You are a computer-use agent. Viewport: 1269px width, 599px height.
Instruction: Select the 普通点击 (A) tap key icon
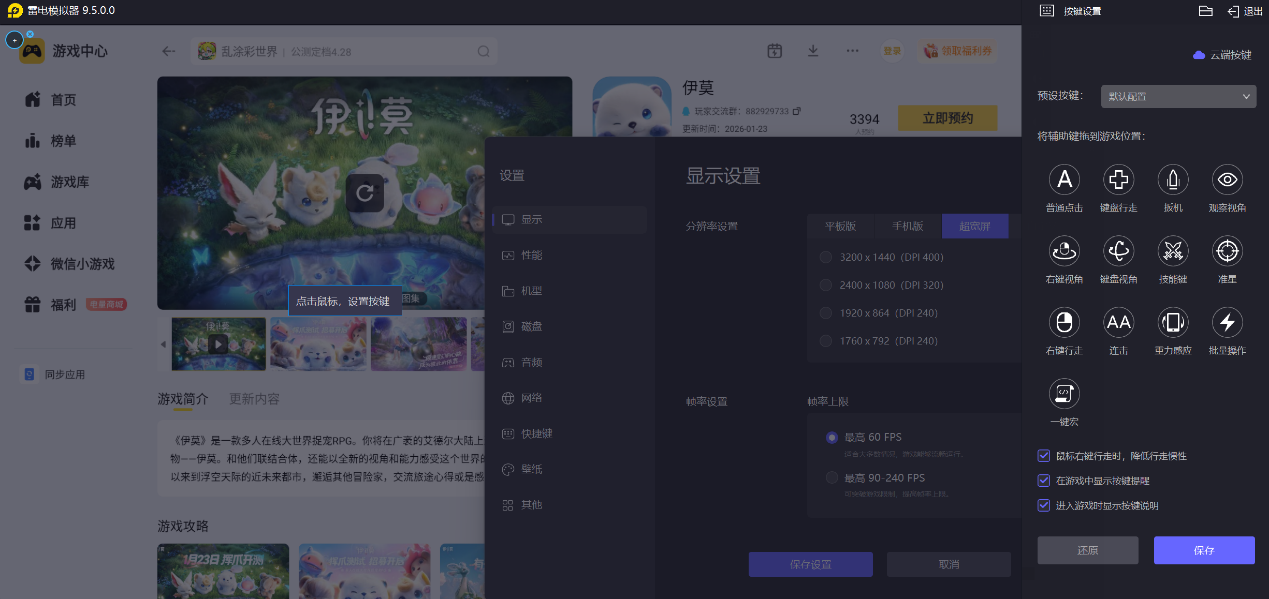[1064, 180]
